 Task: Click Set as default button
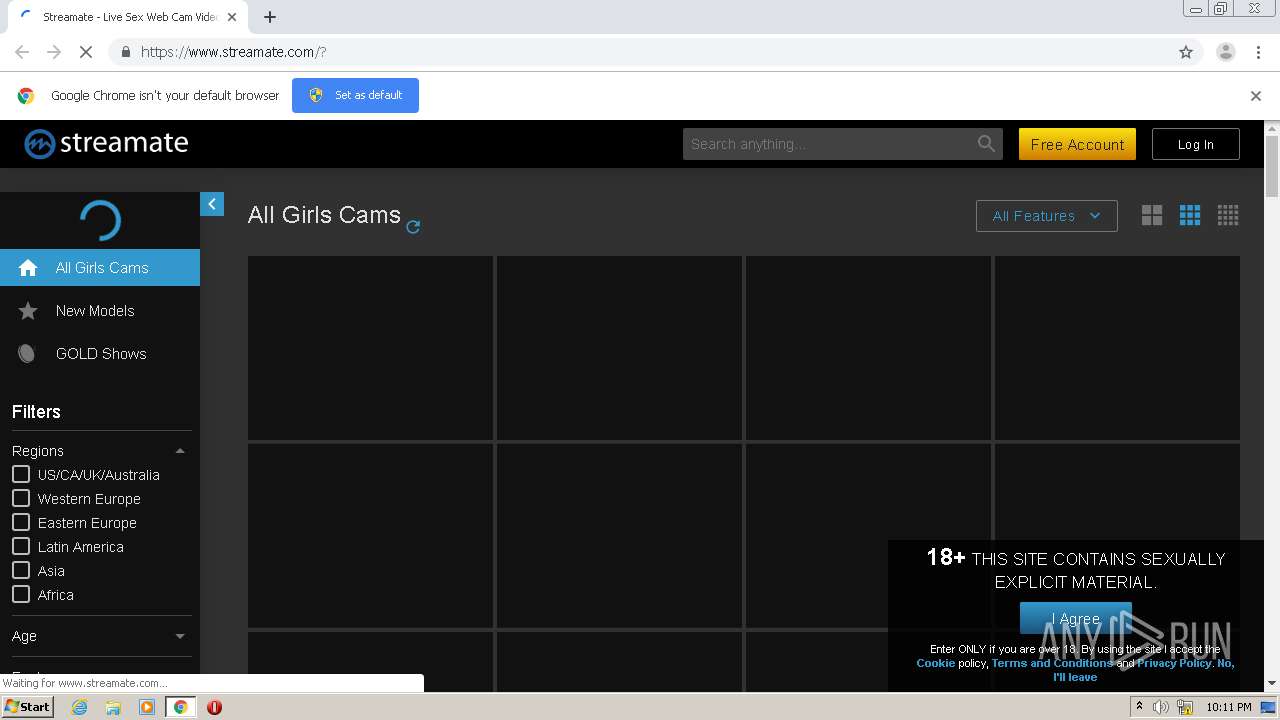click(x=355, y=95)
